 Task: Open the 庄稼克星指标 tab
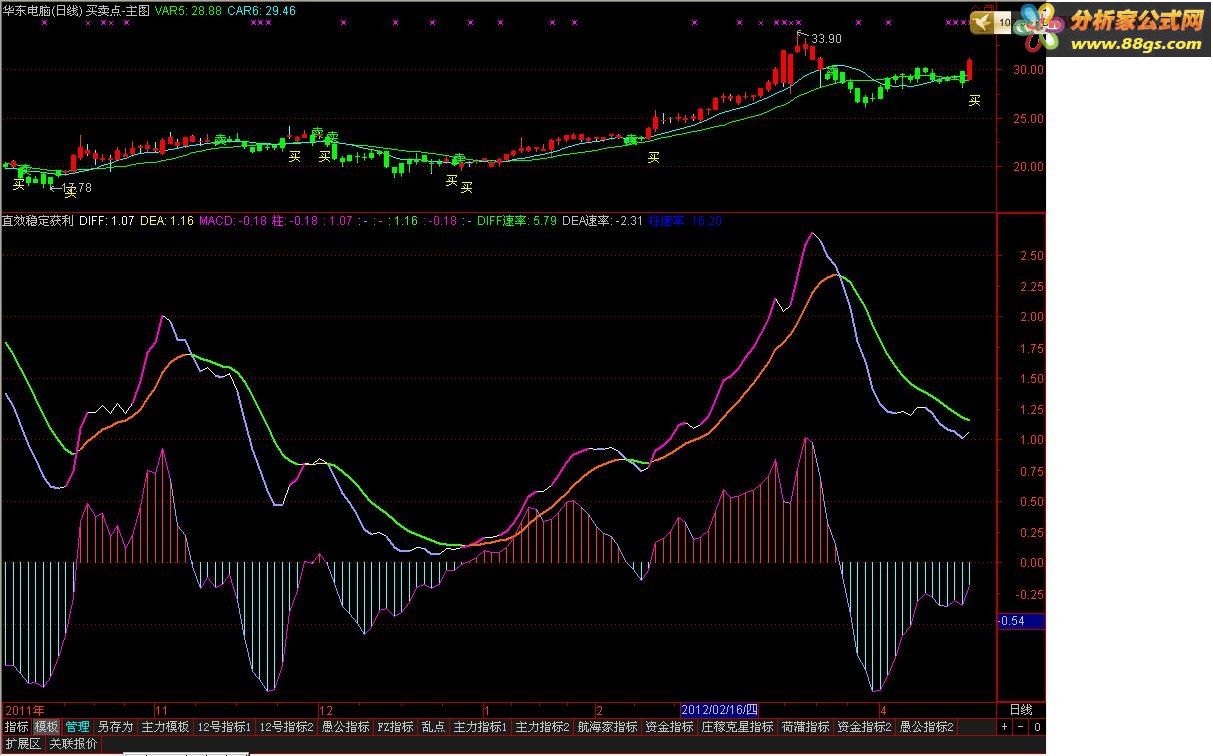click(737, 727)
